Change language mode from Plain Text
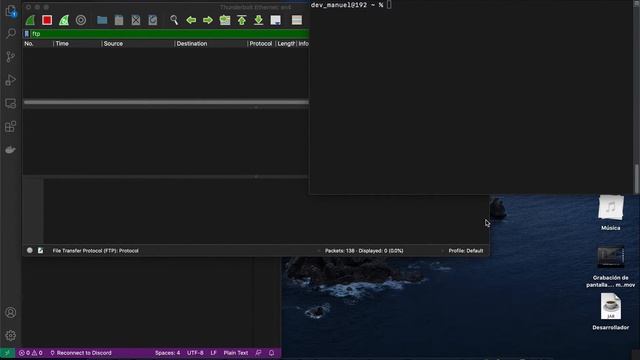The image size is (640, 360). click(x=236, y=353)
